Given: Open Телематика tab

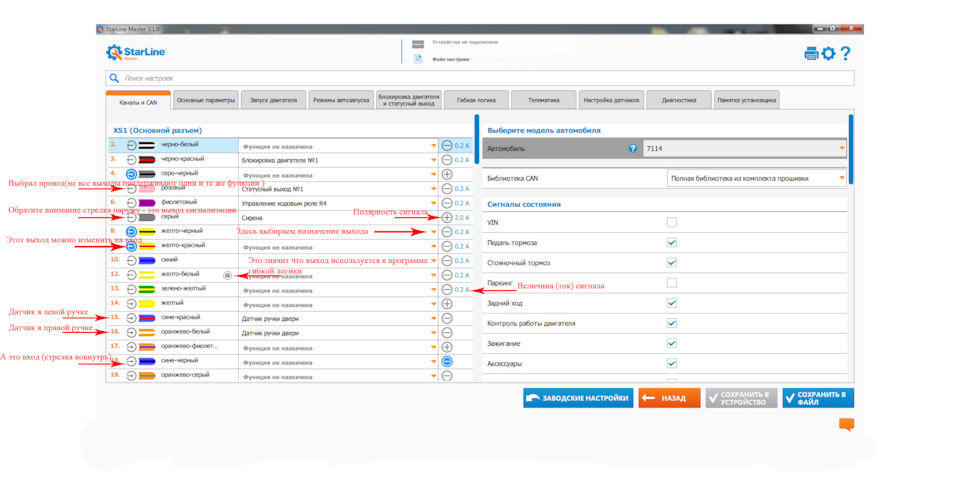Looking at the screenshot, I should pyautogui.click(x=544, y=100).
